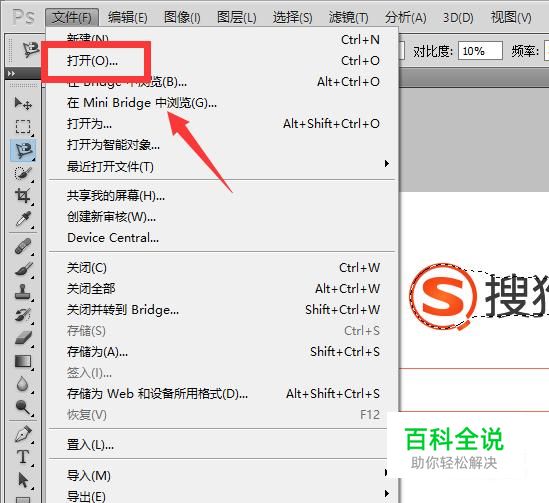Select the Eraser tool
This screenshot has width=549, height=503.
click(23, 338)
